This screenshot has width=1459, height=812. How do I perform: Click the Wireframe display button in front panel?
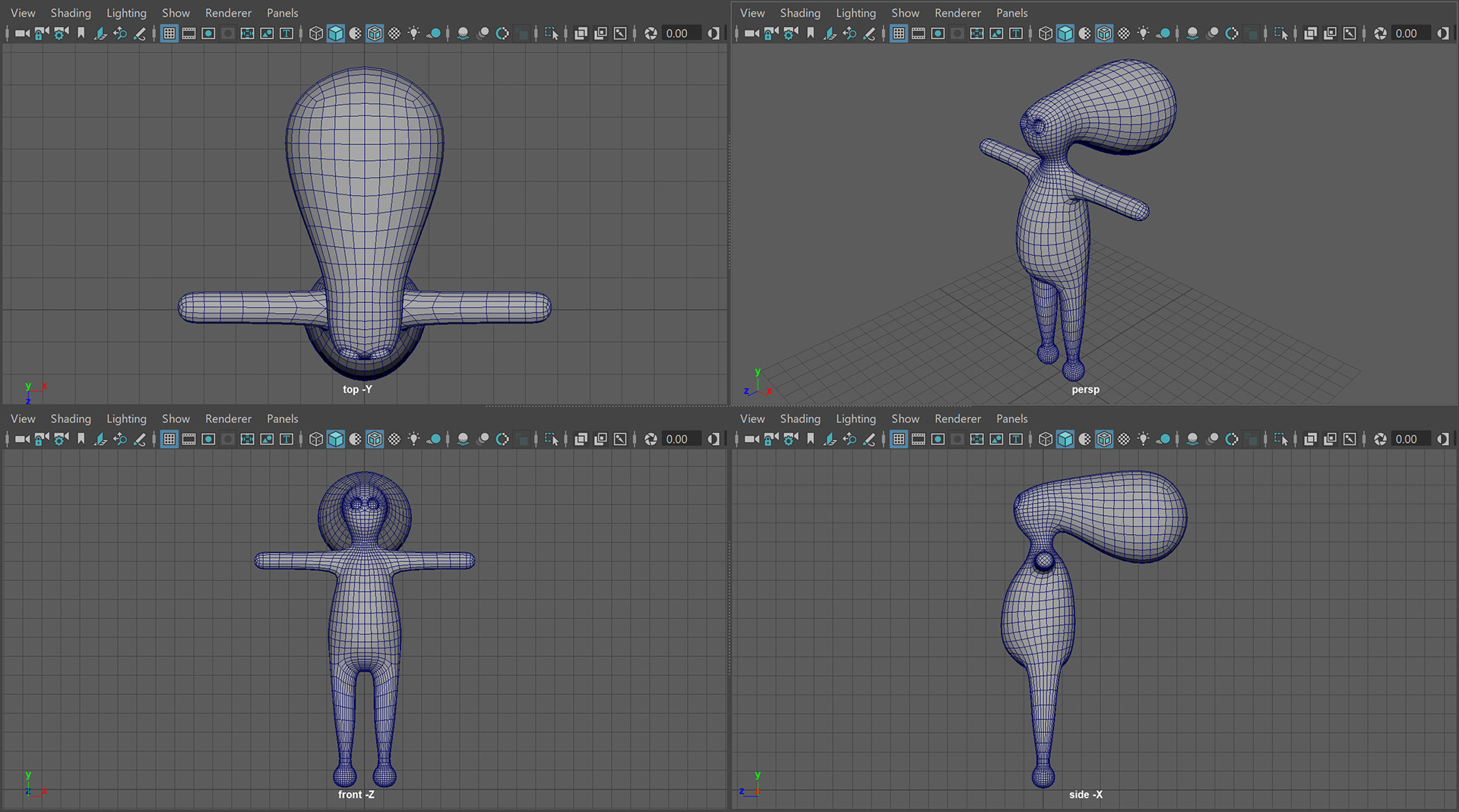(316, 439)
